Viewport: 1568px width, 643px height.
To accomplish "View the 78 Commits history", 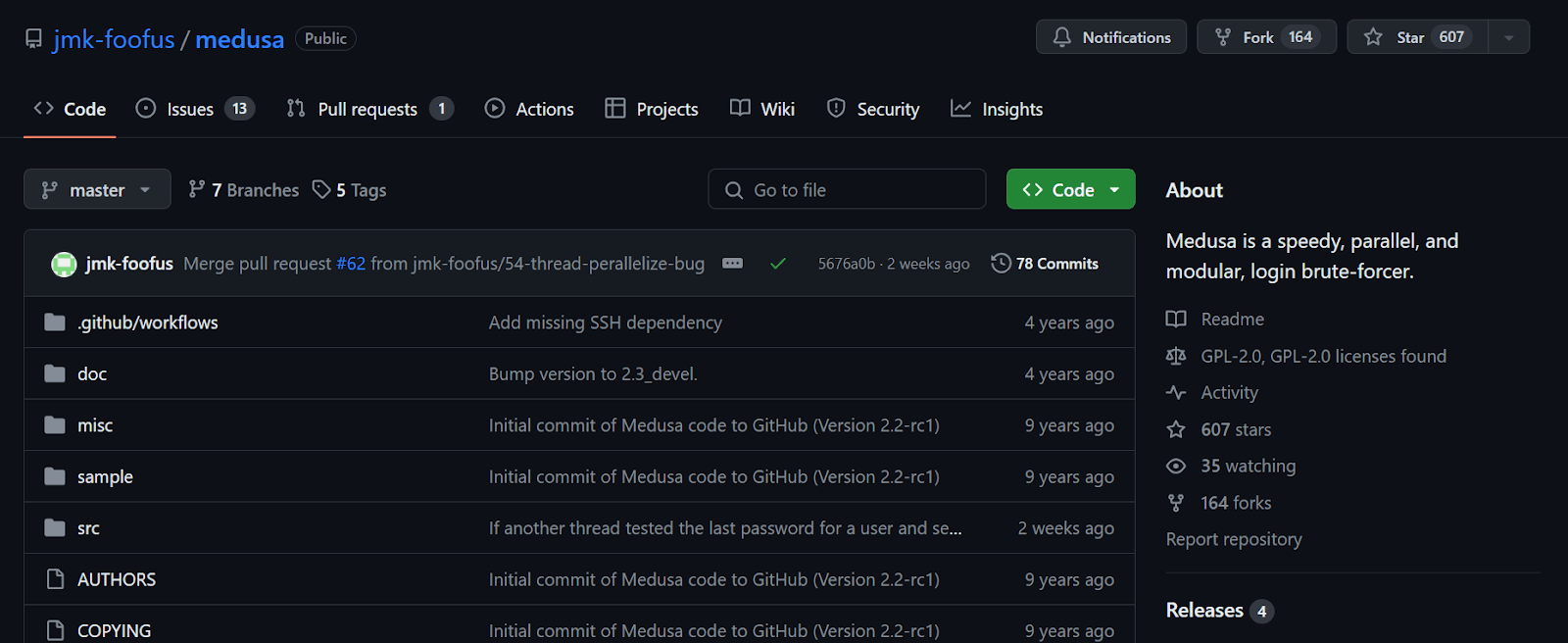I will [1045, 264].
